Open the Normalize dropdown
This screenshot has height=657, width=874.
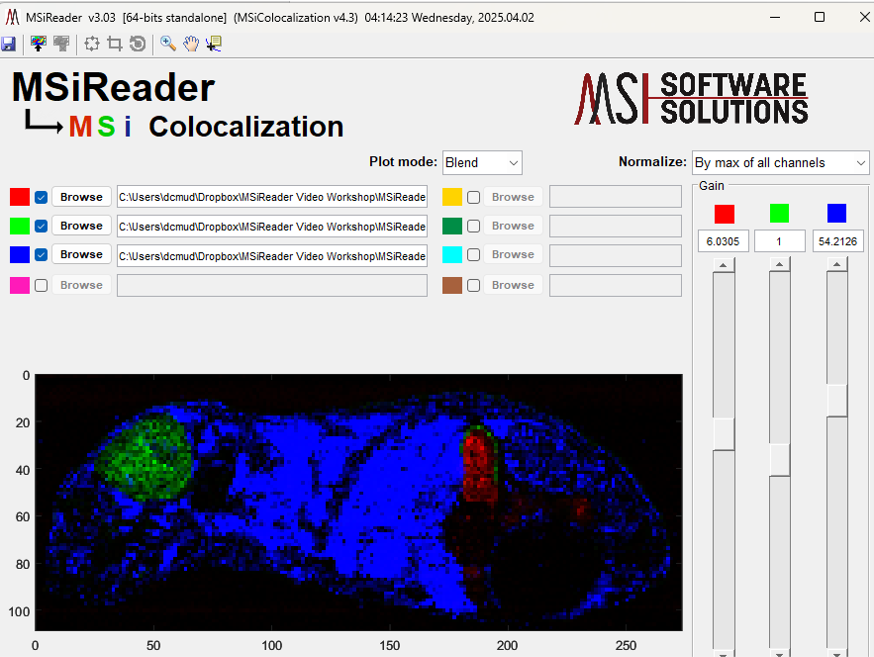[x=780, y=163]
